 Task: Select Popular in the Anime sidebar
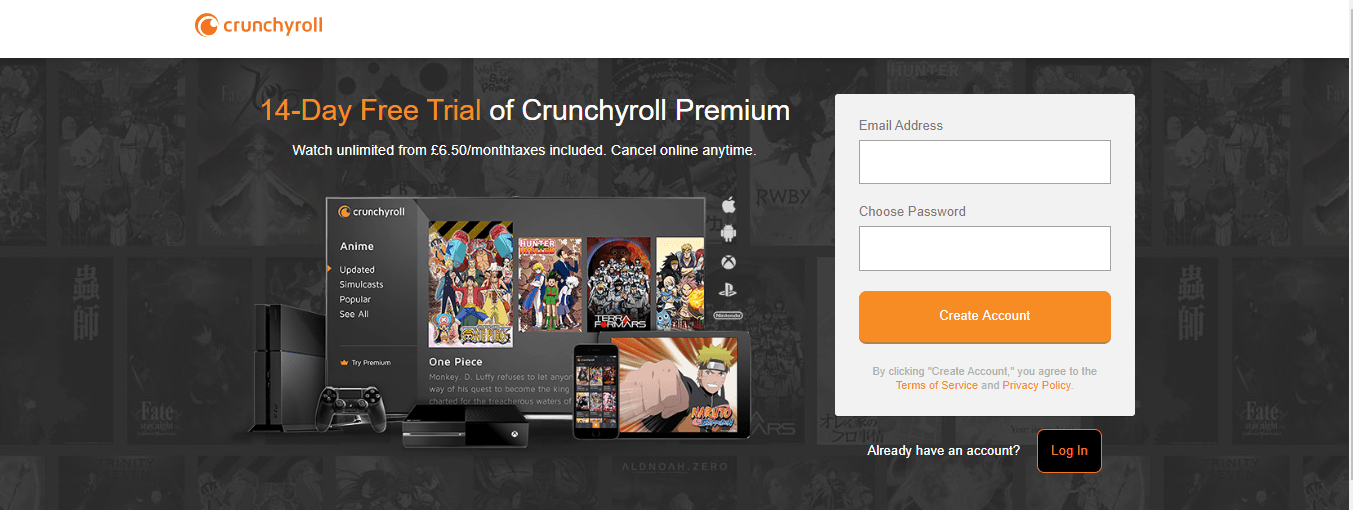[355, 299]
